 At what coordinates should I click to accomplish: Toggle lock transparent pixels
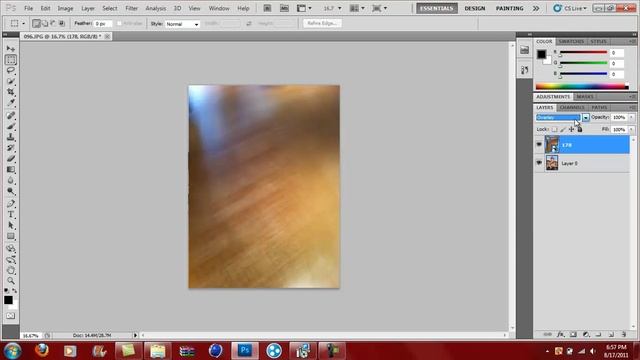554,129
